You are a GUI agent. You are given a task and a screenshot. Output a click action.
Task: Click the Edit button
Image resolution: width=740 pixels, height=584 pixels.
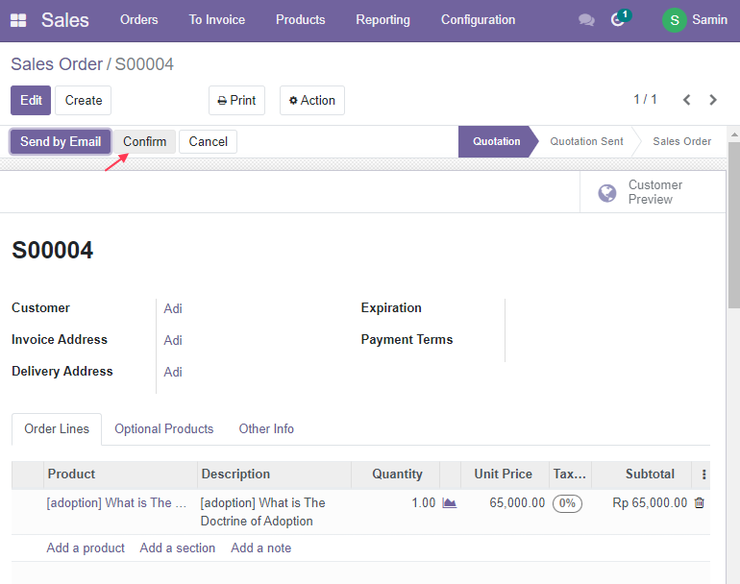pyautogui.click(x=31, y=100)
